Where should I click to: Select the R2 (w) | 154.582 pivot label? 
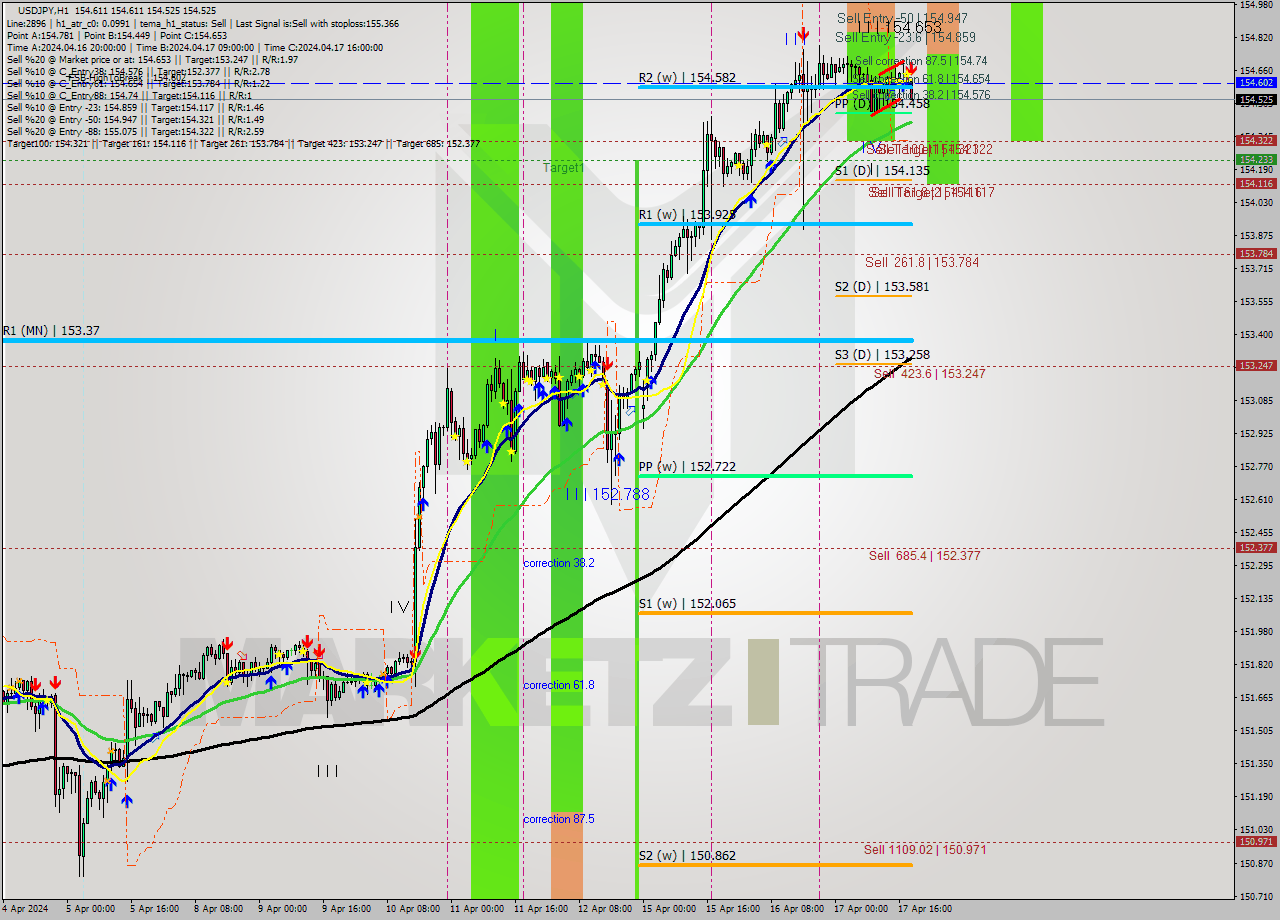click(x=687, y=77)
